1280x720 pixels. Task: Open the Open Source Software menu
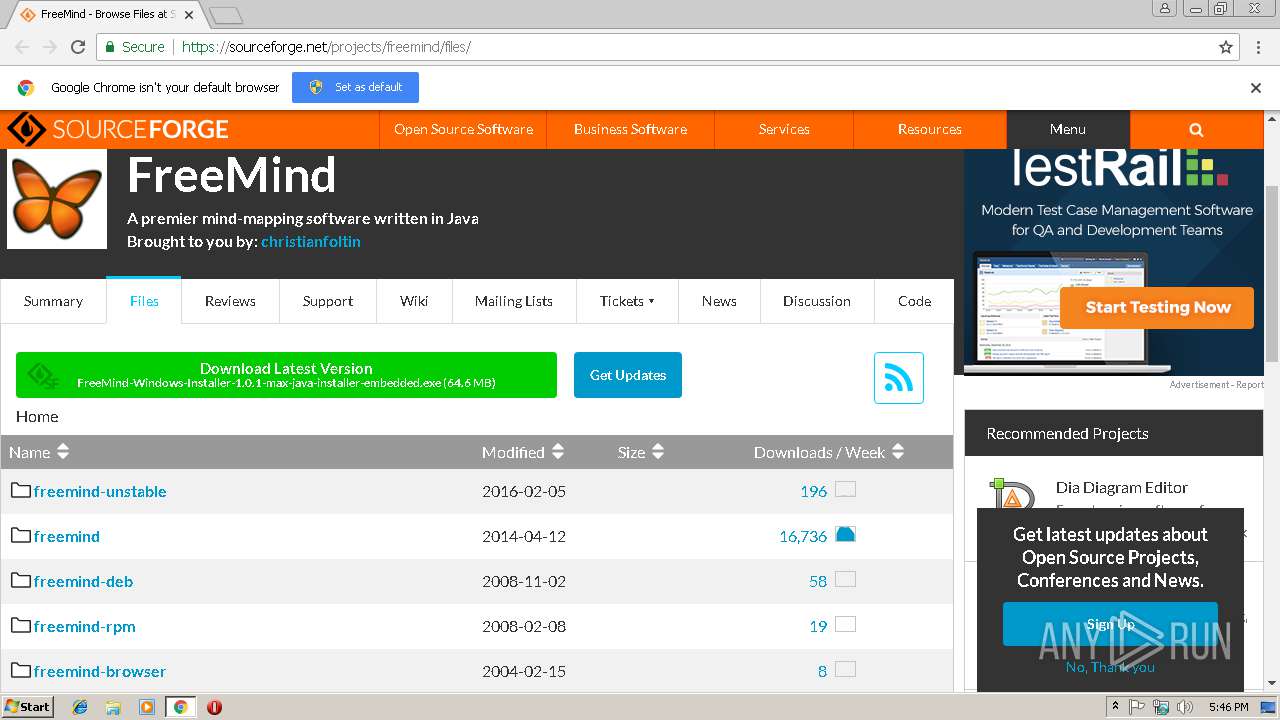coord(463,129)
